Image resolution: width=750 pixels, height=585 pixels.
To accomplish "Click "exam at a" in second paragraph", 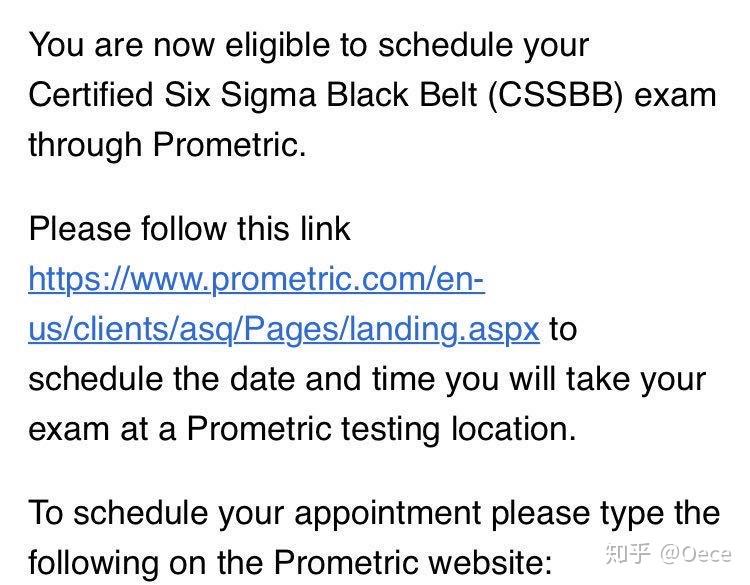I will (x=103, y=429).
